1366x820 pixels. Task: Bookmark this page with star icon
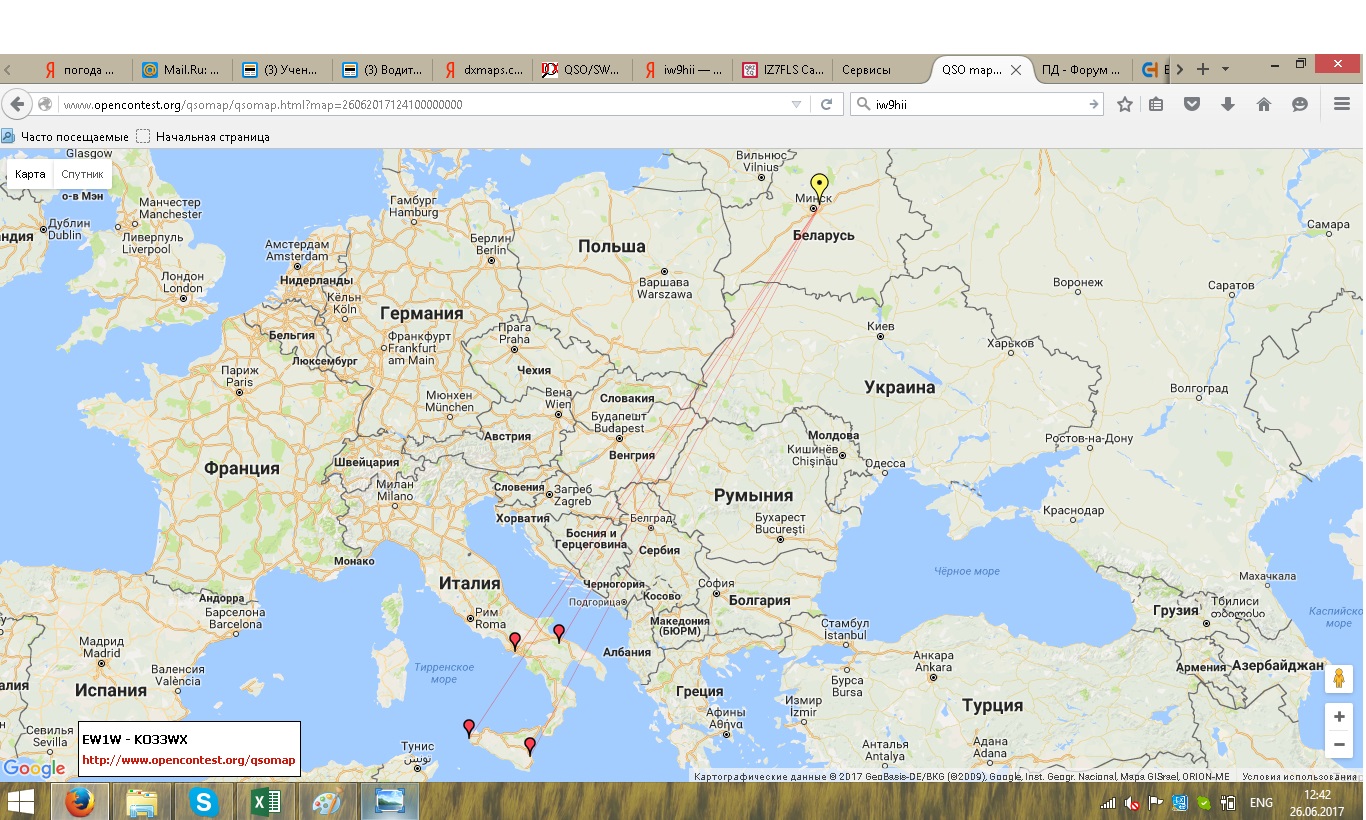pos(1125,104)
